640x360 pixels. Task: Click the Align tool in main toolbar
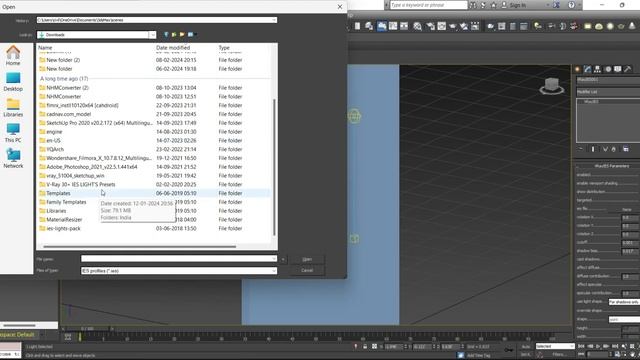[369, 26]
